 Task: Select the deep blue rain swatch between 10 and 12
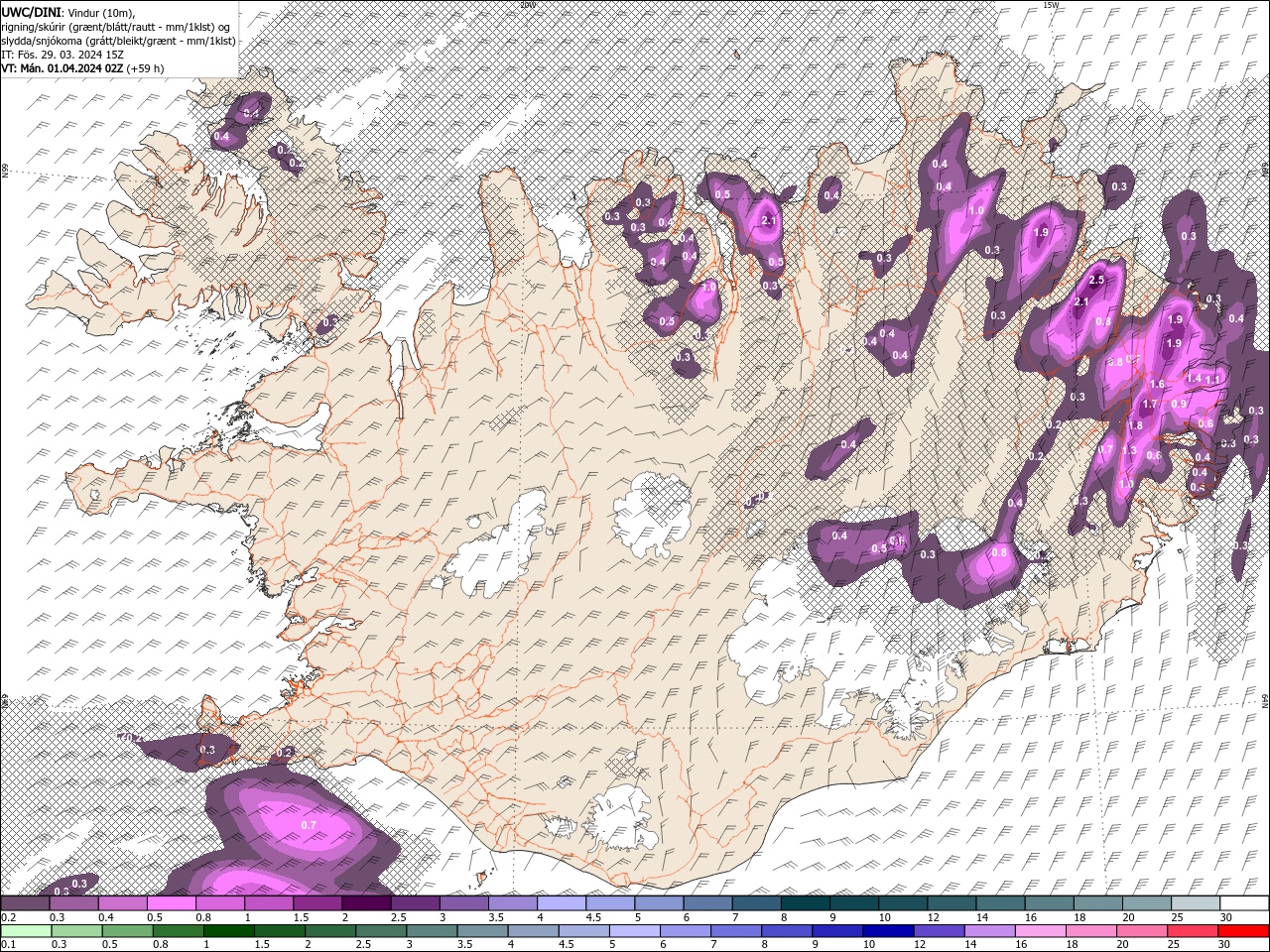888,931
